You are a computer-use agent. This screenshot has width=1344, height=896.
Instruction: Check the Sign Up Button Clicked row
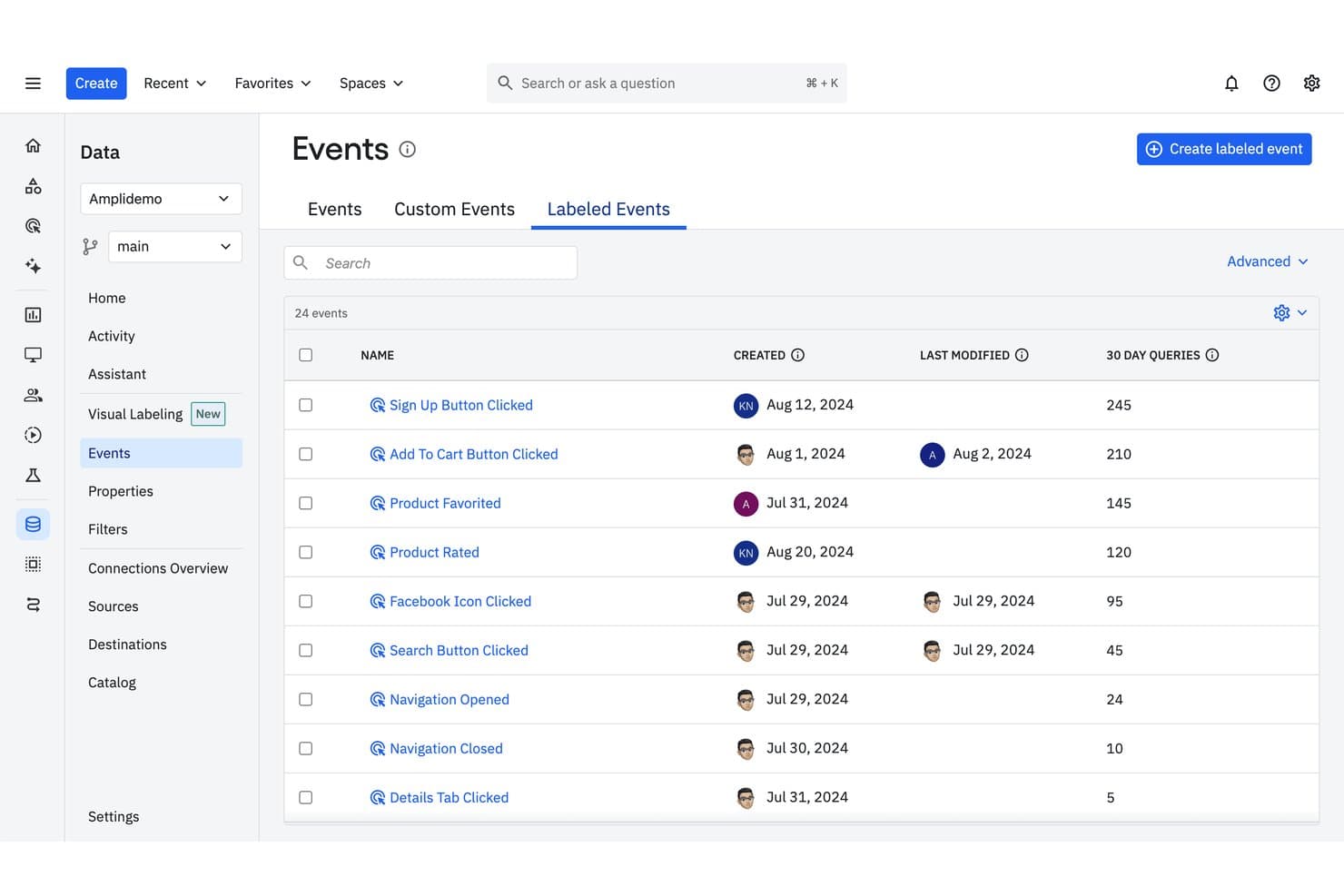point(305,405)
